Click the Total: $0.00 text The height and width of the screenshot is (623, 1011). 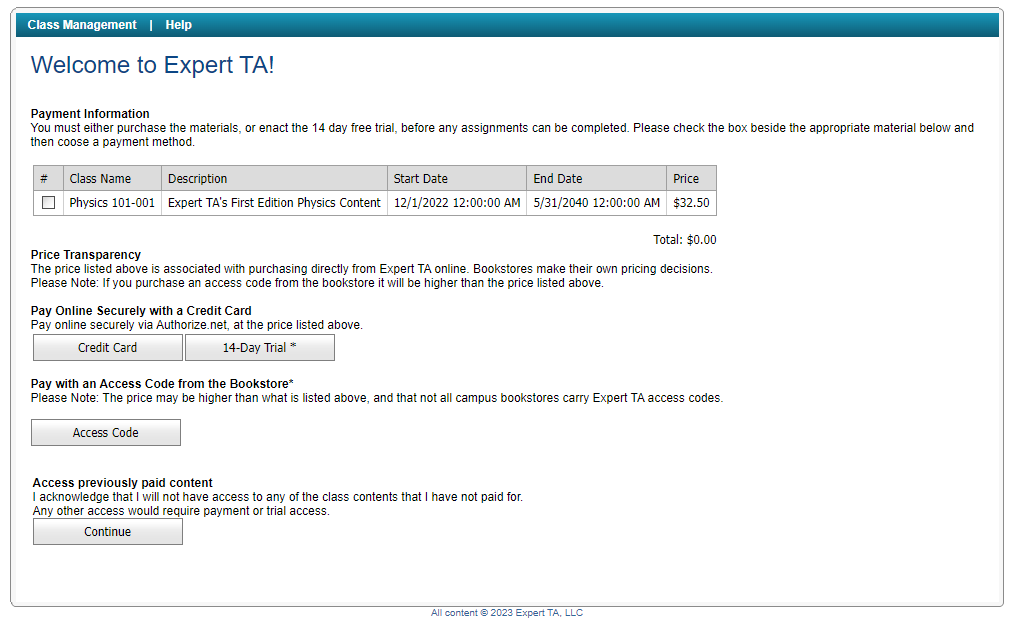pyautogui.click(x=685, y=240)
